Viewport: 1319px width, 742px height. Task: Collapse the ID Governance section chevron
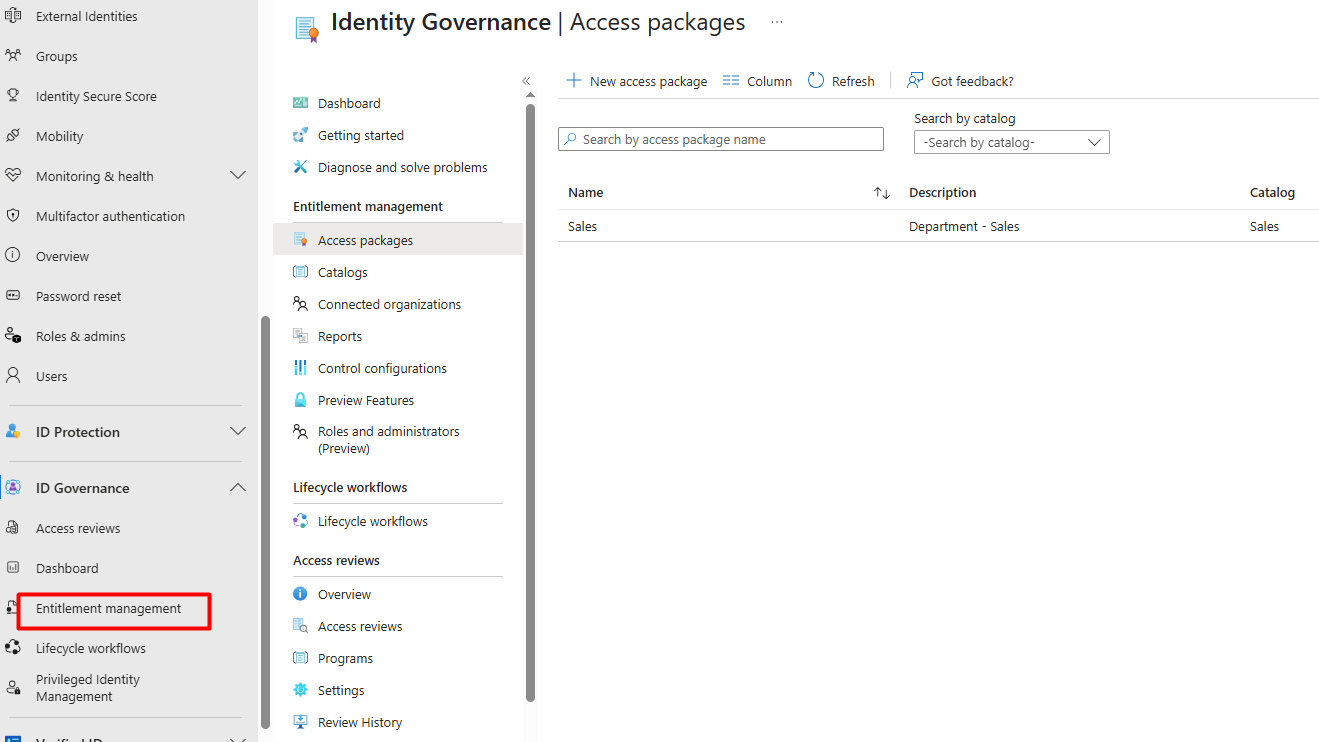(238, 488)
